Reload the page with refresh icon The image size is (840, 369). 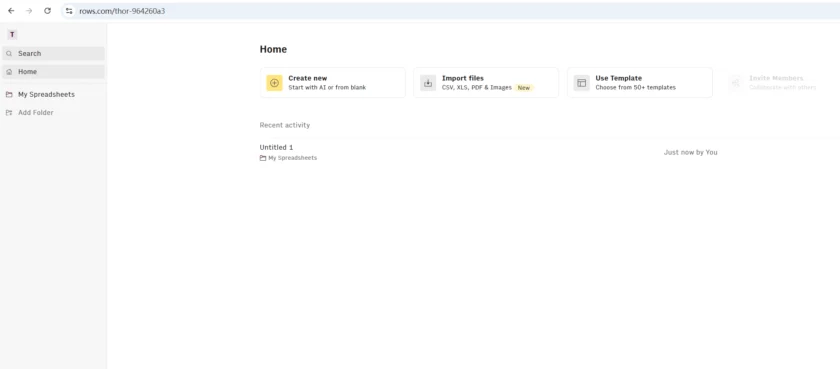[x=47, y=11]
